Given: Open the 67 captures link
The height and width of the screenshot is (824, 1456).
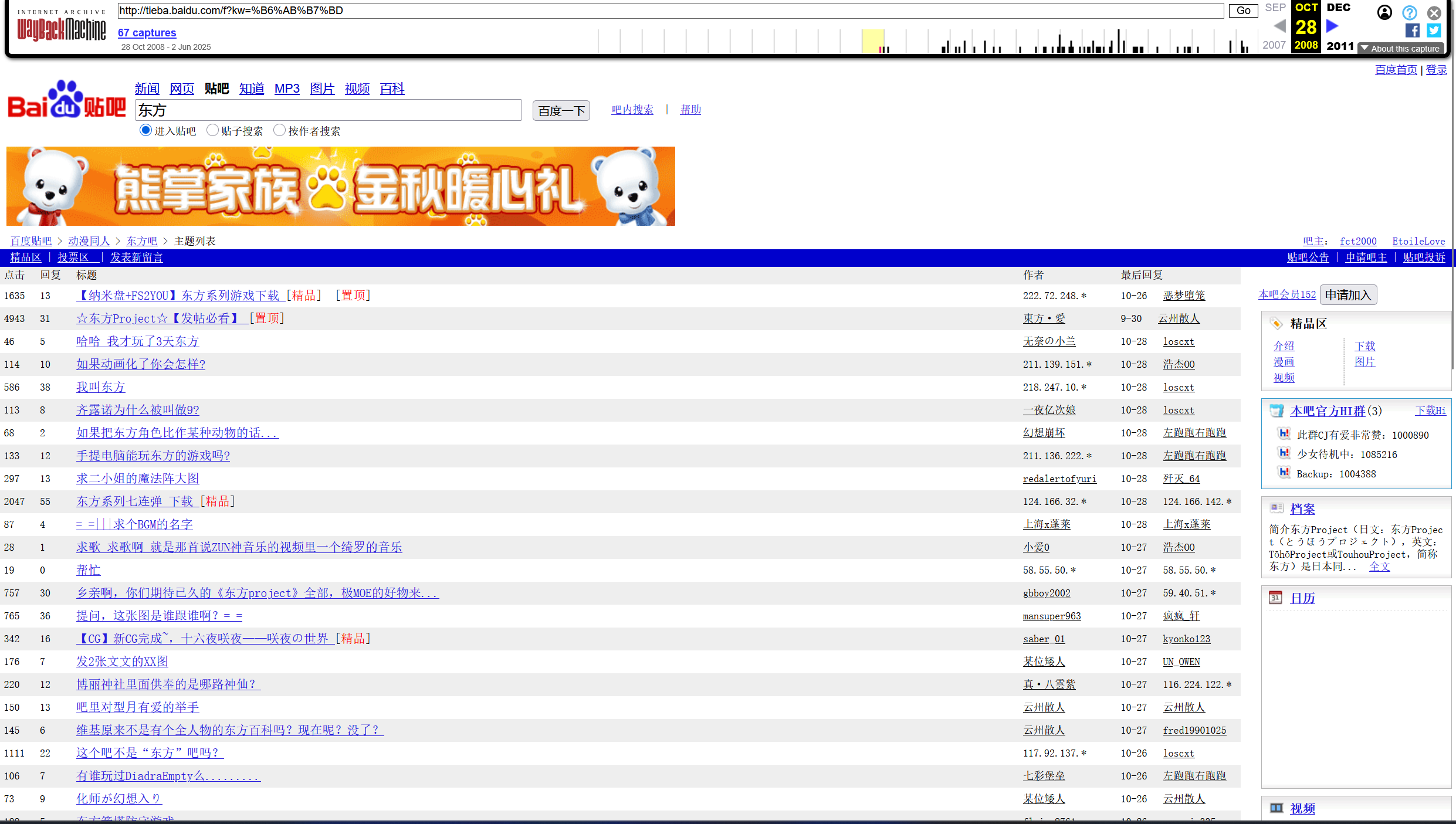Looking at the screenshot, I should (x=147, y=33).
